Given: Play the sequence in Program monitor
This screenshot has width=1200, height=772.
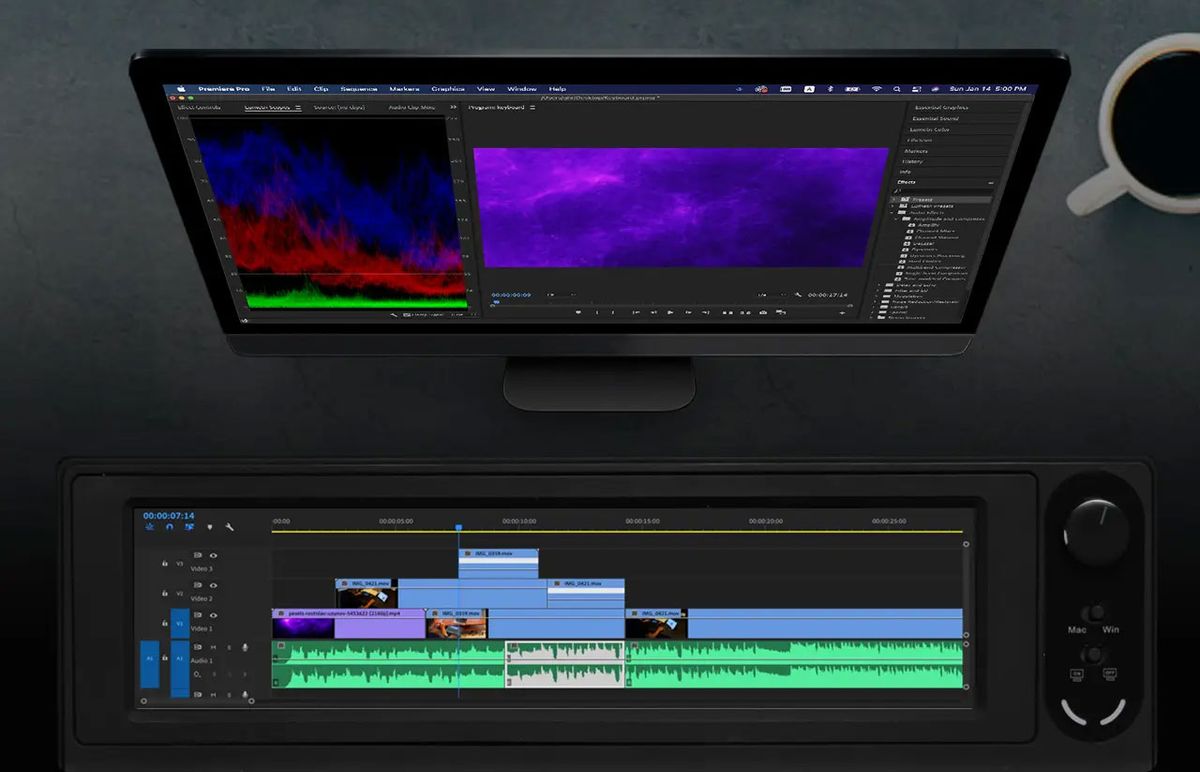Looking at the screenshot, I should click(x=671, y=312).
